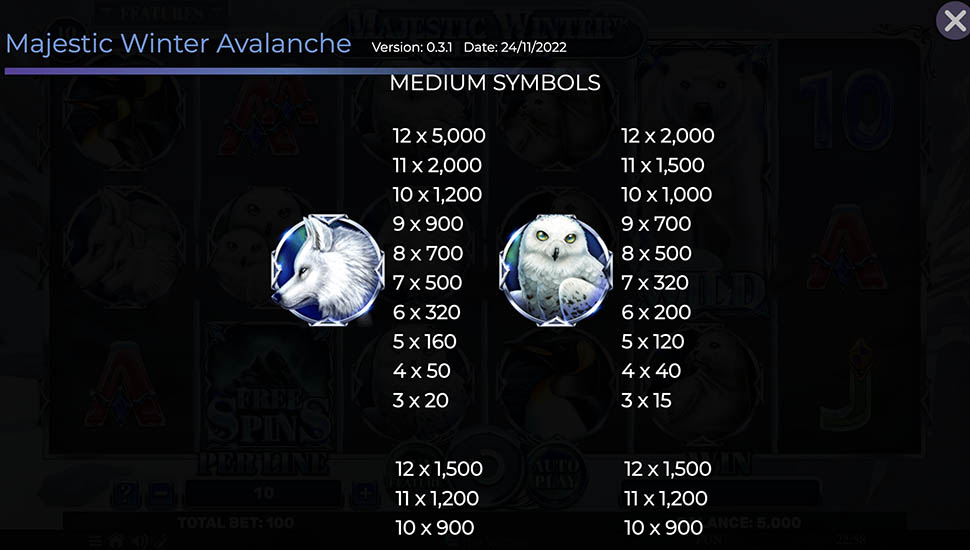970x550 pixels.
Task: Click the snowy owl symbol icon
Action: [x=556, y=269]
